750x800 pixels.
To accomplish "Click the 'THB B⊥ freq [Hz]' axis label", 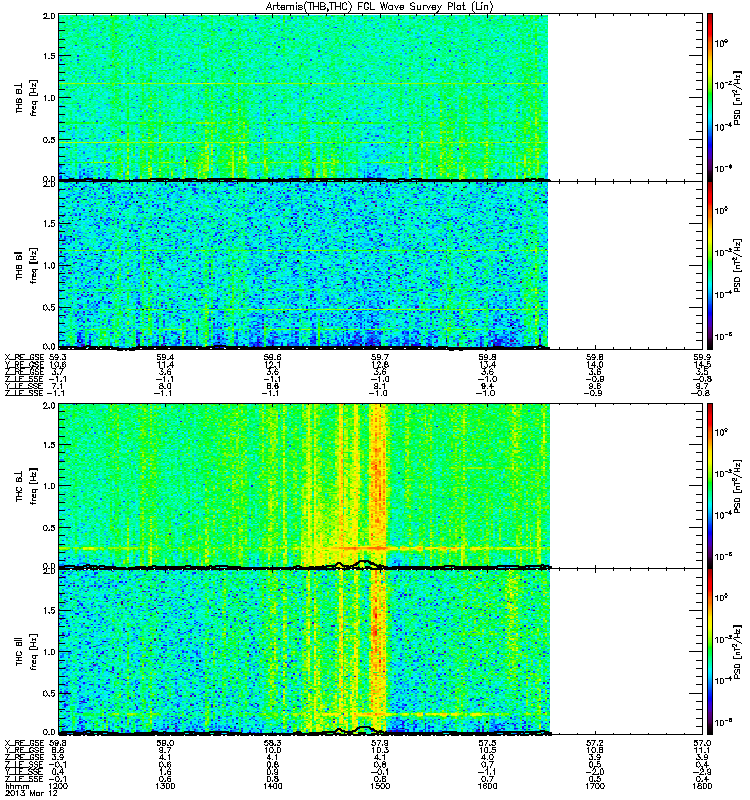I will click(27, 97).
